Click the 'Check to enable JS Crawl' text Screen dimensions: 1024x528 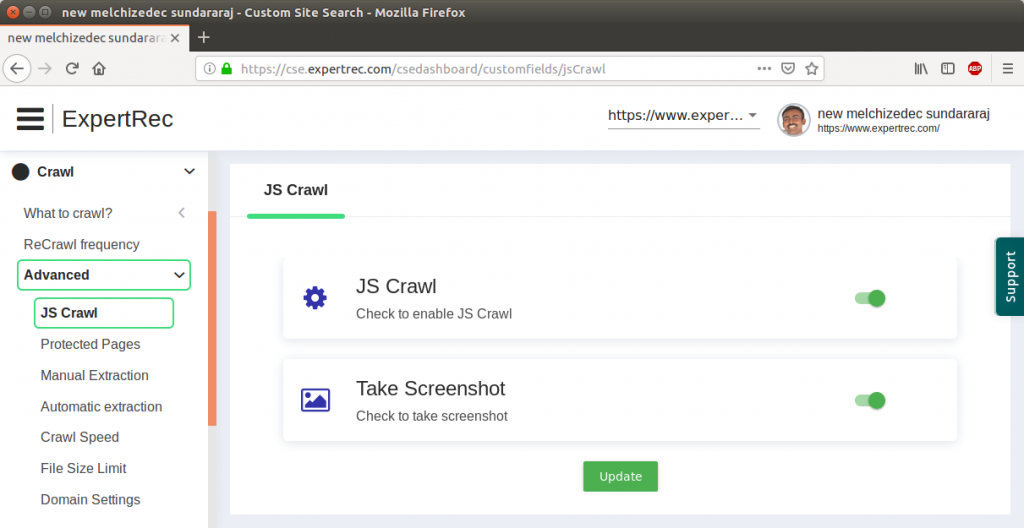coord(434,314)
